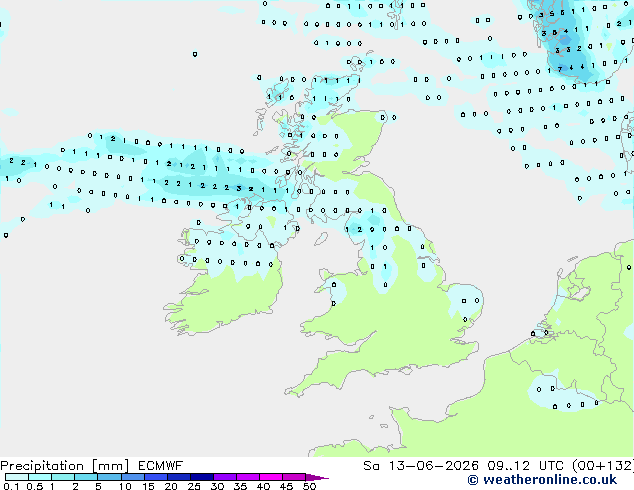Click the weatheronline.co.uk copyright link

(542, 480)
